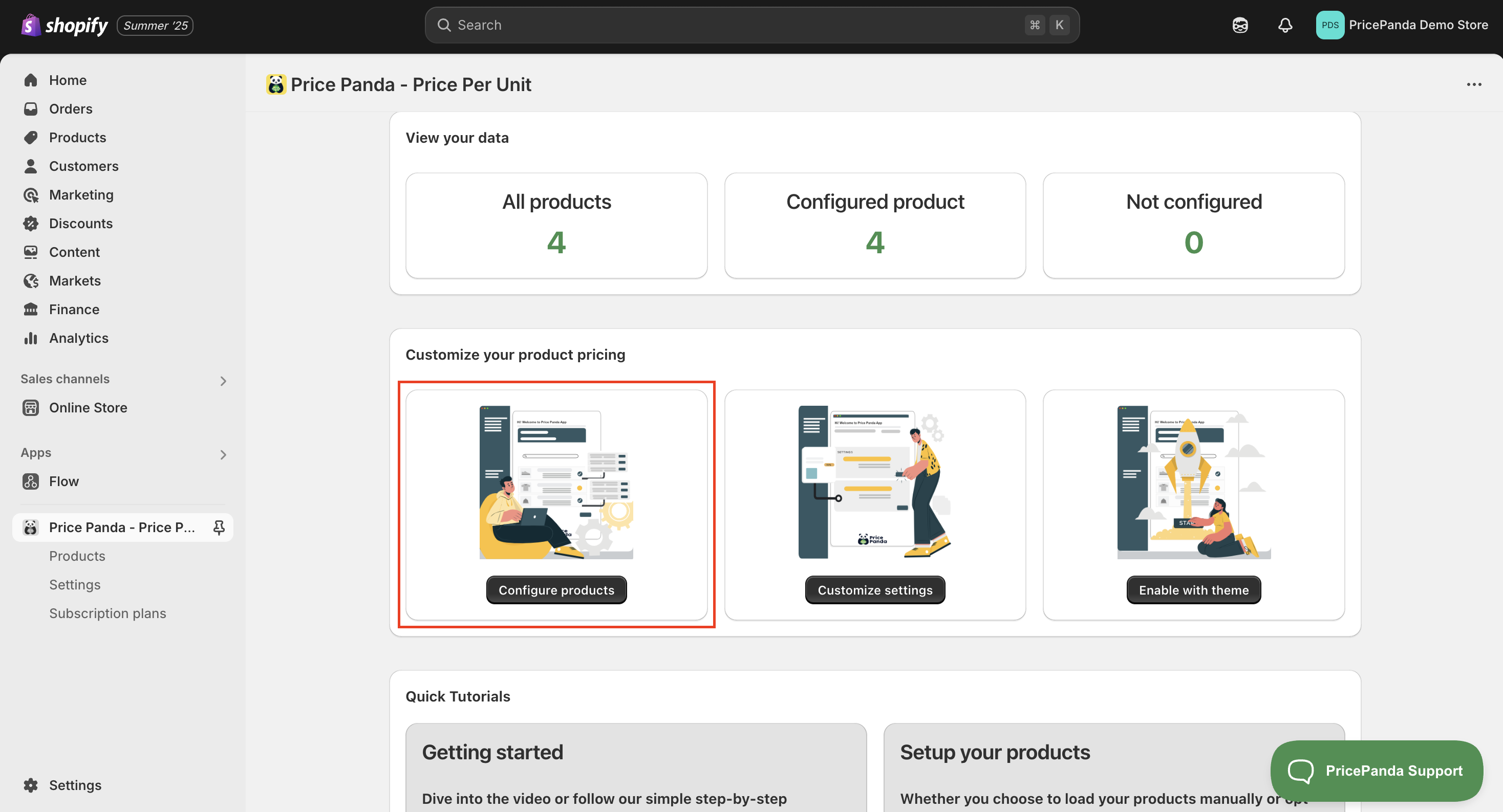This screenshot has width=1503, height=812.
Task: Click the Price Panda sidebar app icon
Action: coord(31,528)
